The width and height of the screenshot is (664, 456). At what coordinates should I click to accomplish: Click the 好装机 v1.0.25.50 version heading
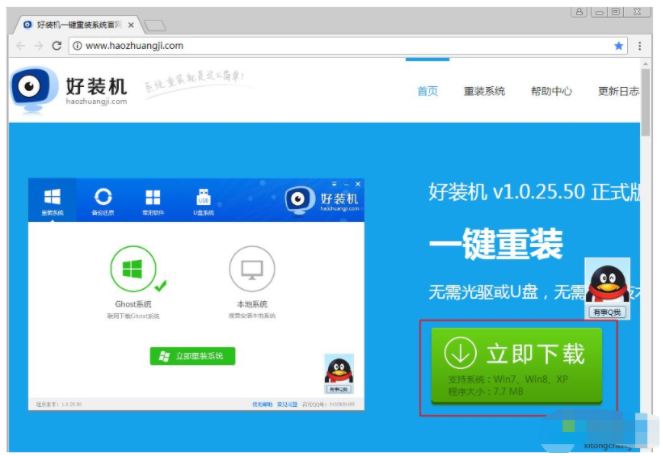[534, 192]
